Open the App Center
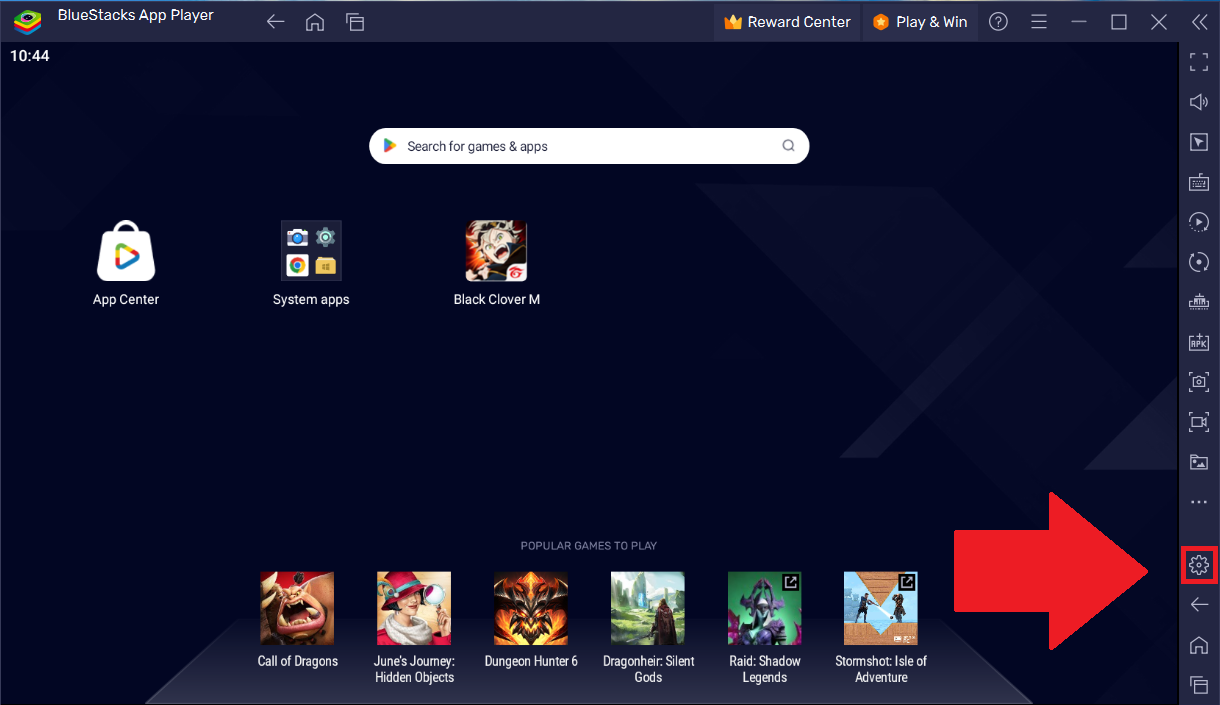1220x705 pixels. (x=125, y=250)
